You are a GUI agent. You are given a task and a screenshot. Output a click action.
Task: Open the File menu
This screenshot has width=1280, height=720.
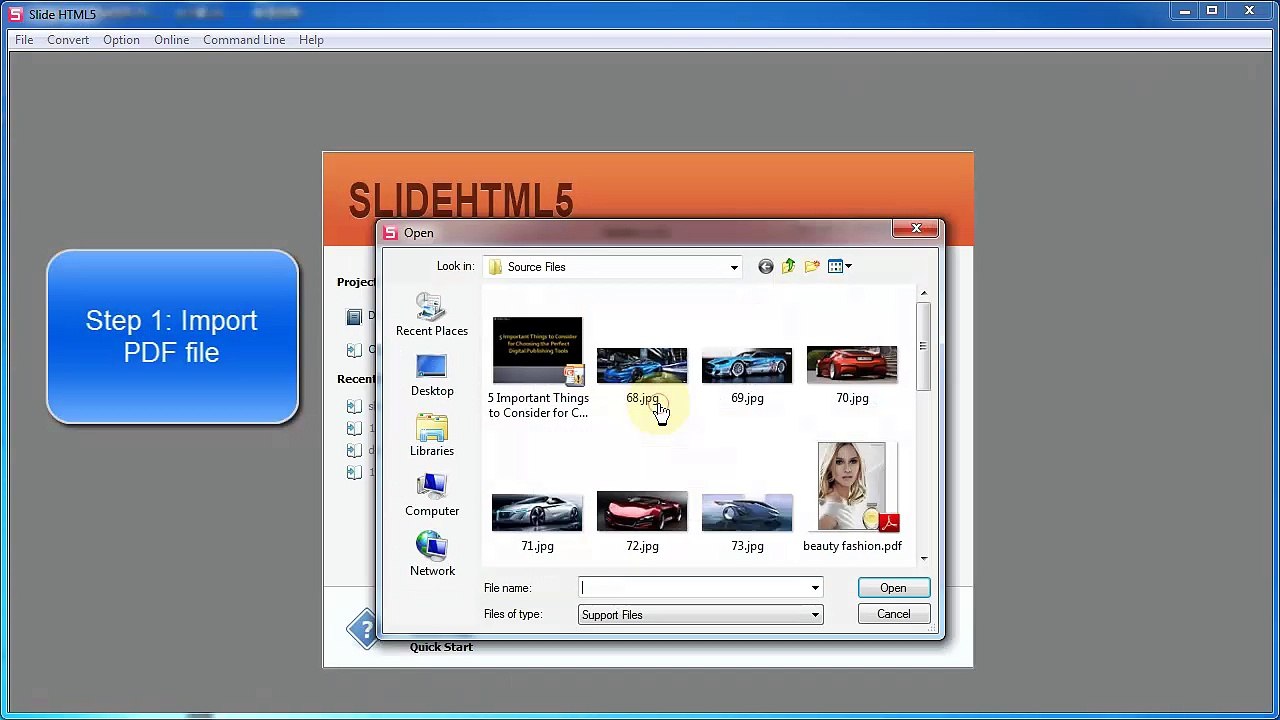tap(24, 40)
